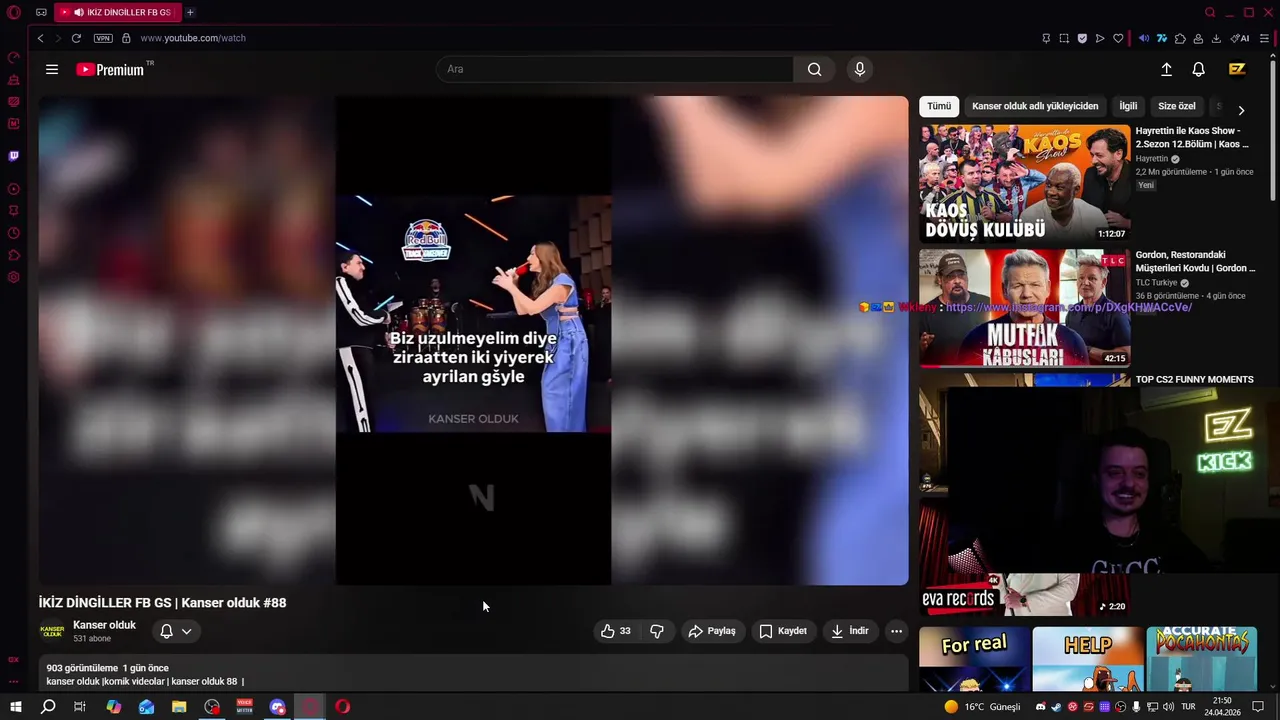The height and width of the screenshot is (720, 1280).
Task: Click the search magnifier button
Action: click(814, 69)
